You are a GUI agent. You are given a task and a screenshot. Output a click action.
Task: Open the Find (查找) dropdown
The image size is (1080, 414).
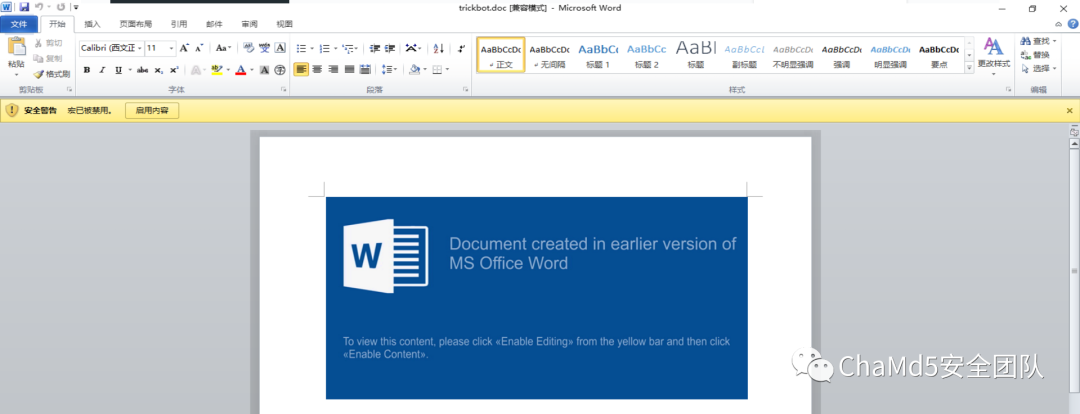(x=1038, y=41)
